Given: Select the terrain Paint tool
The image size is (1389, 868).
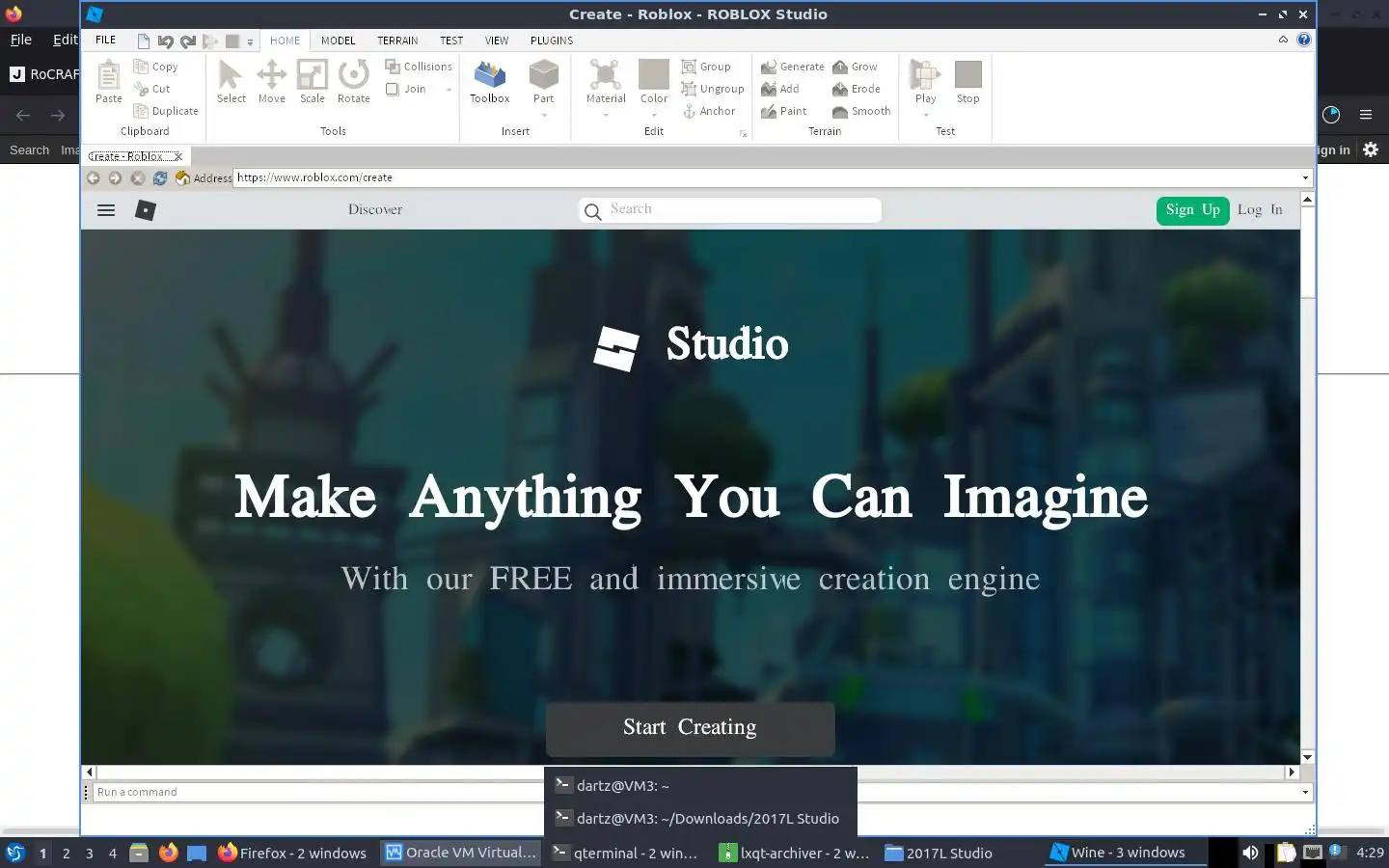Looking at the screenshot, I should [x=783, y=111].
